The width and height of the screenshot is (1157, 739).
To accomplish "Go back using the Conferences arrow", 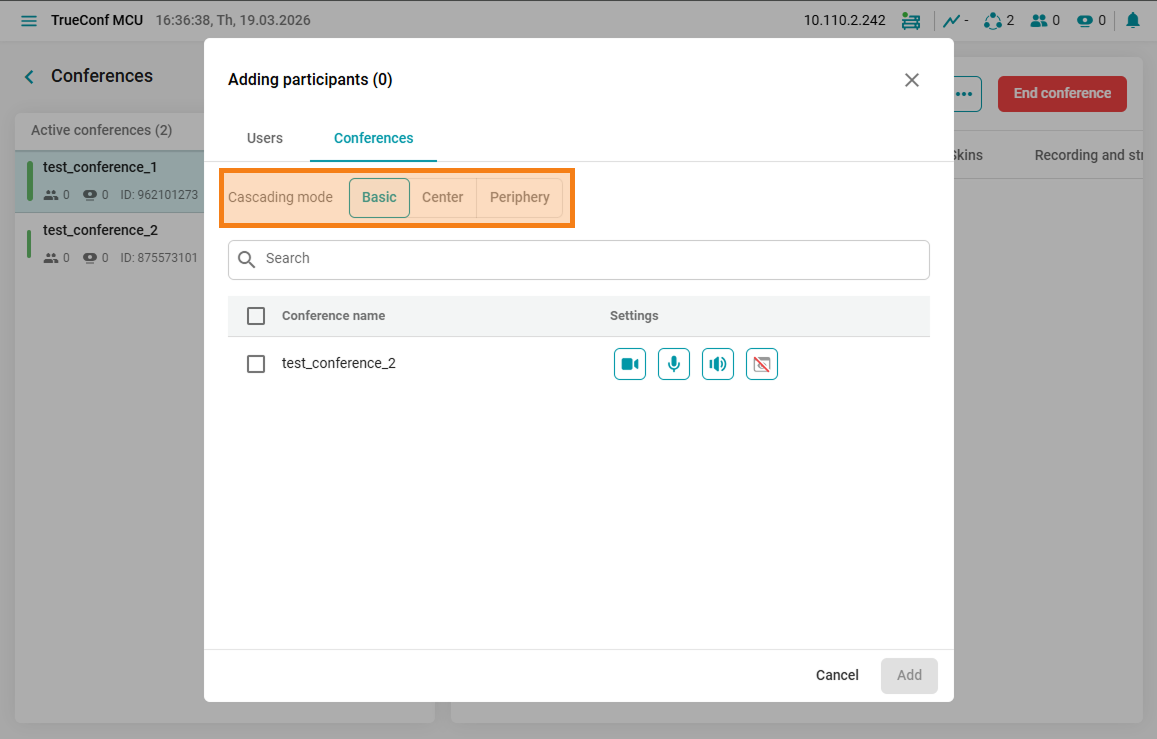I will pyautogui.click(x=30, y=77).
